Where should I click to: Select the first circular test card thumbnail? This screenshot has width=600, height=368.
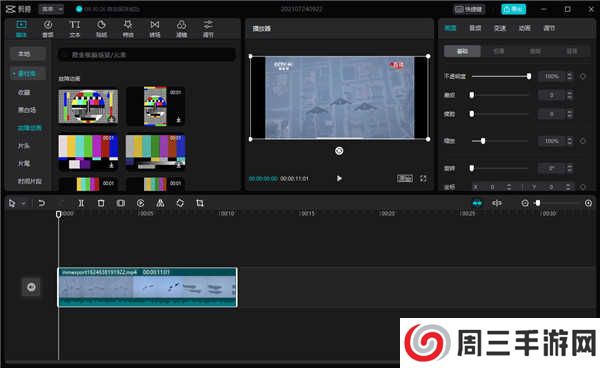coord(88,107)
